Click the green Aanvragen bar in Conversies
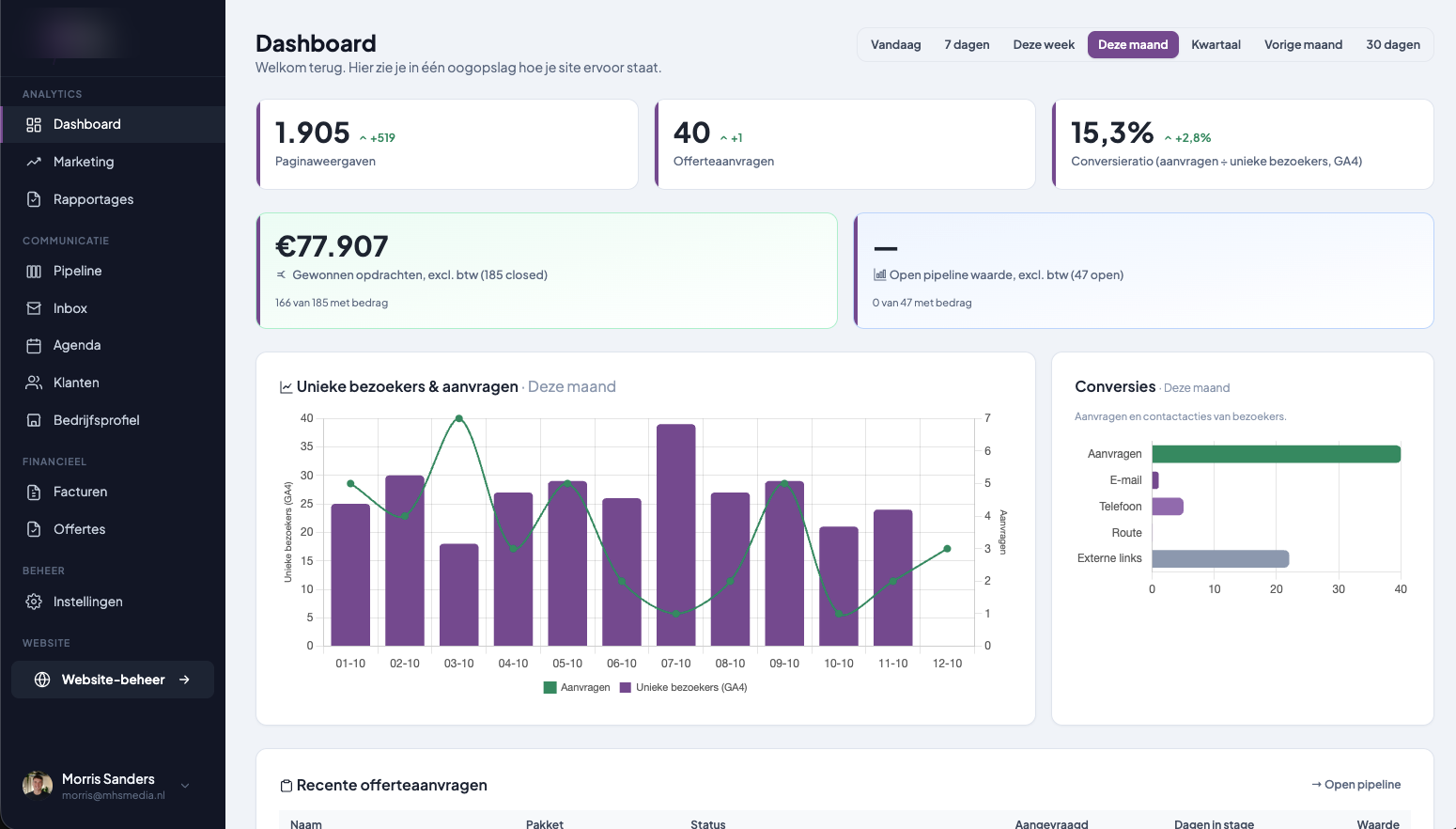 point(1277,454)
